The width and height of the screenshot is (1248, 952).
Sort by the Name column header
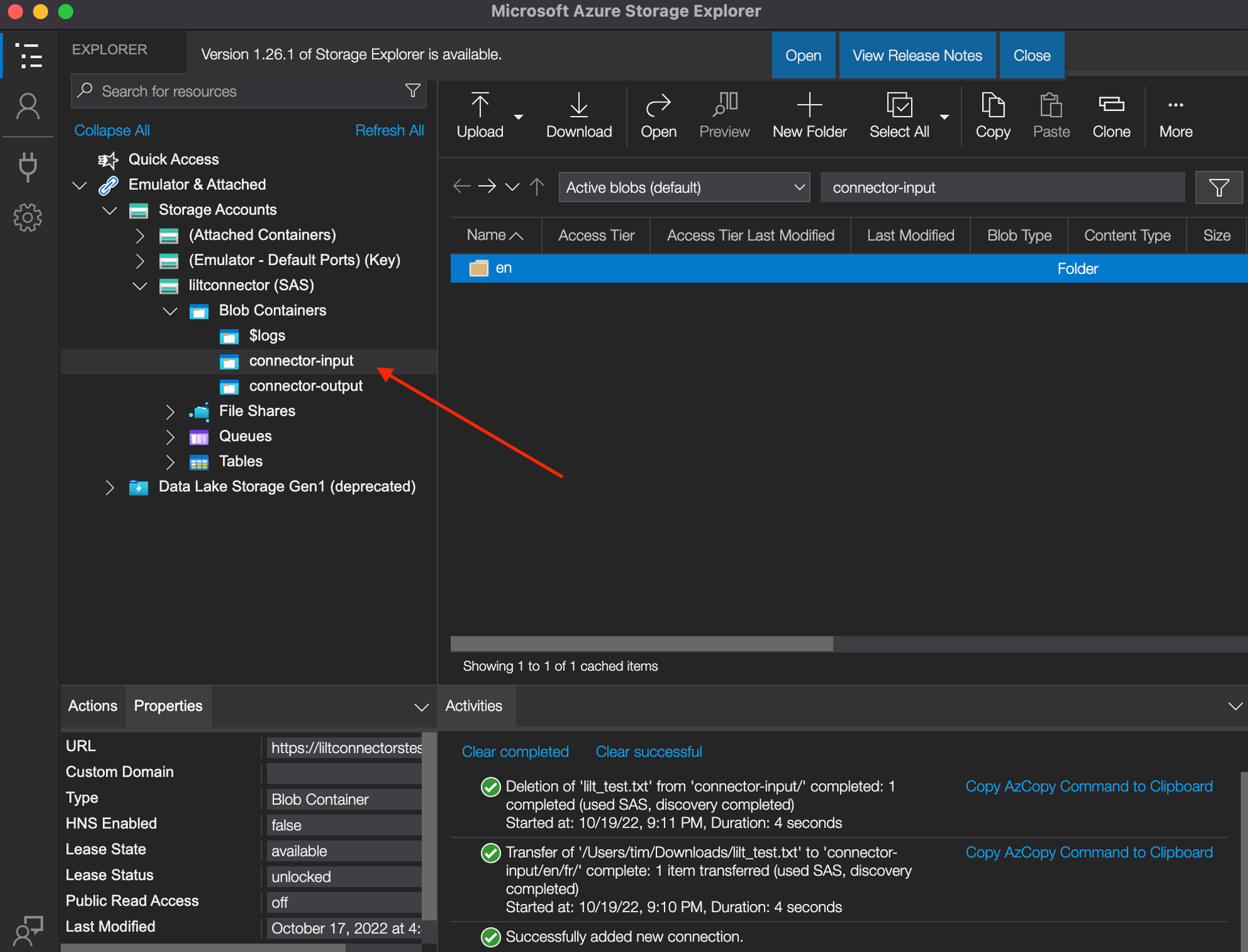coord(495,235)
